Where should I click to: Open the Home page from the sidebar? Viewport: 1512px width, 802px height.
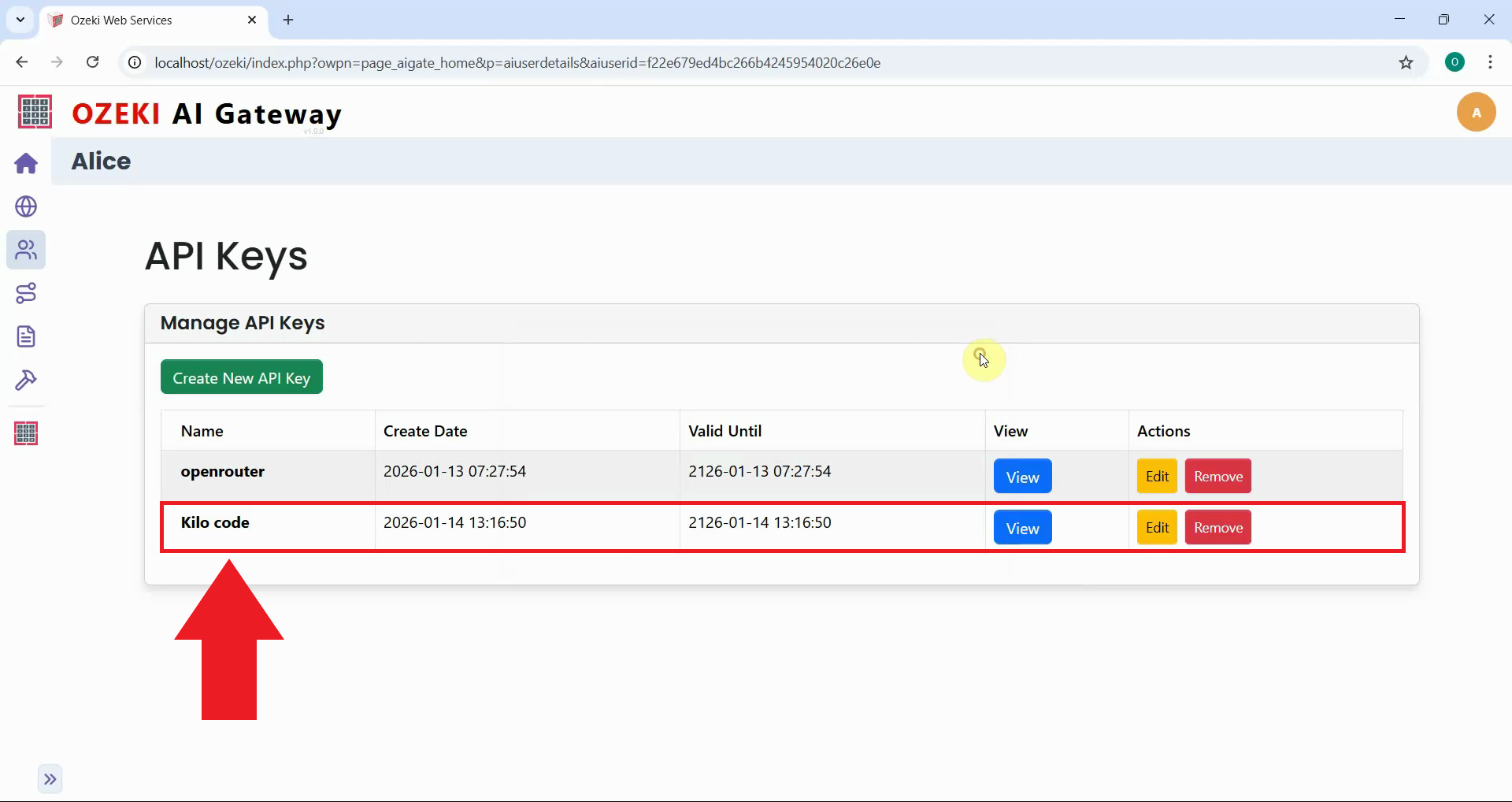pos(26,163)
